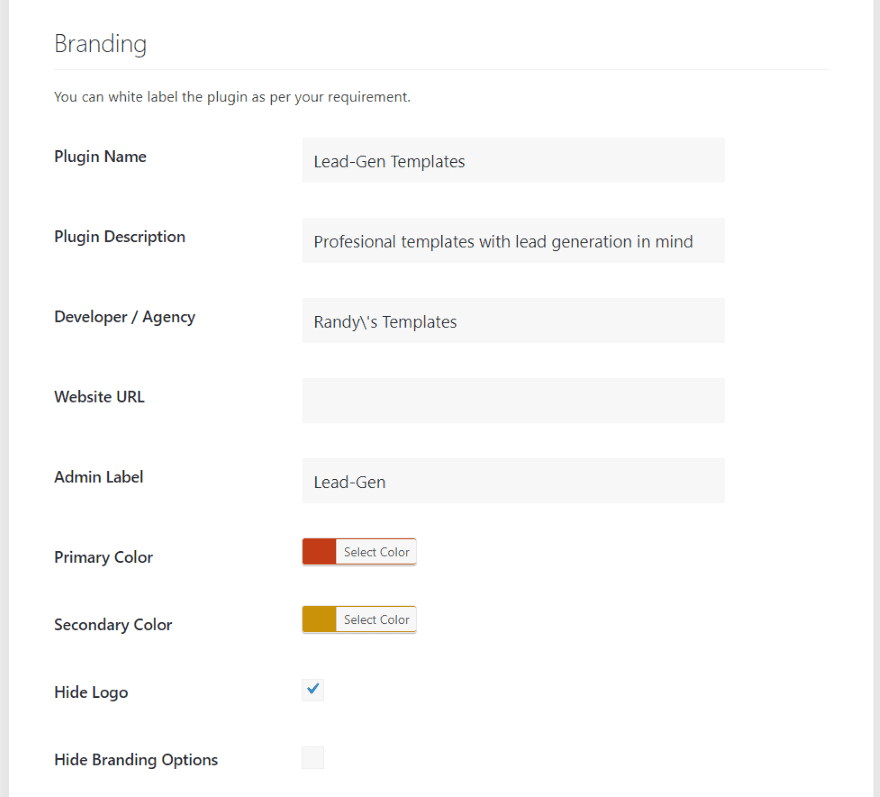Click the Plugin Name label
The width and height of the screenshot is (880, 797).
click(x=100, y=157)
